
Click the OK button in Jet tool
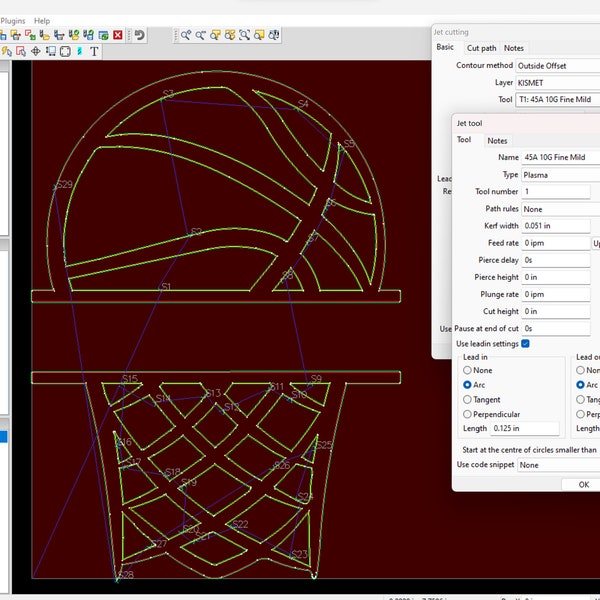point(584,484)
